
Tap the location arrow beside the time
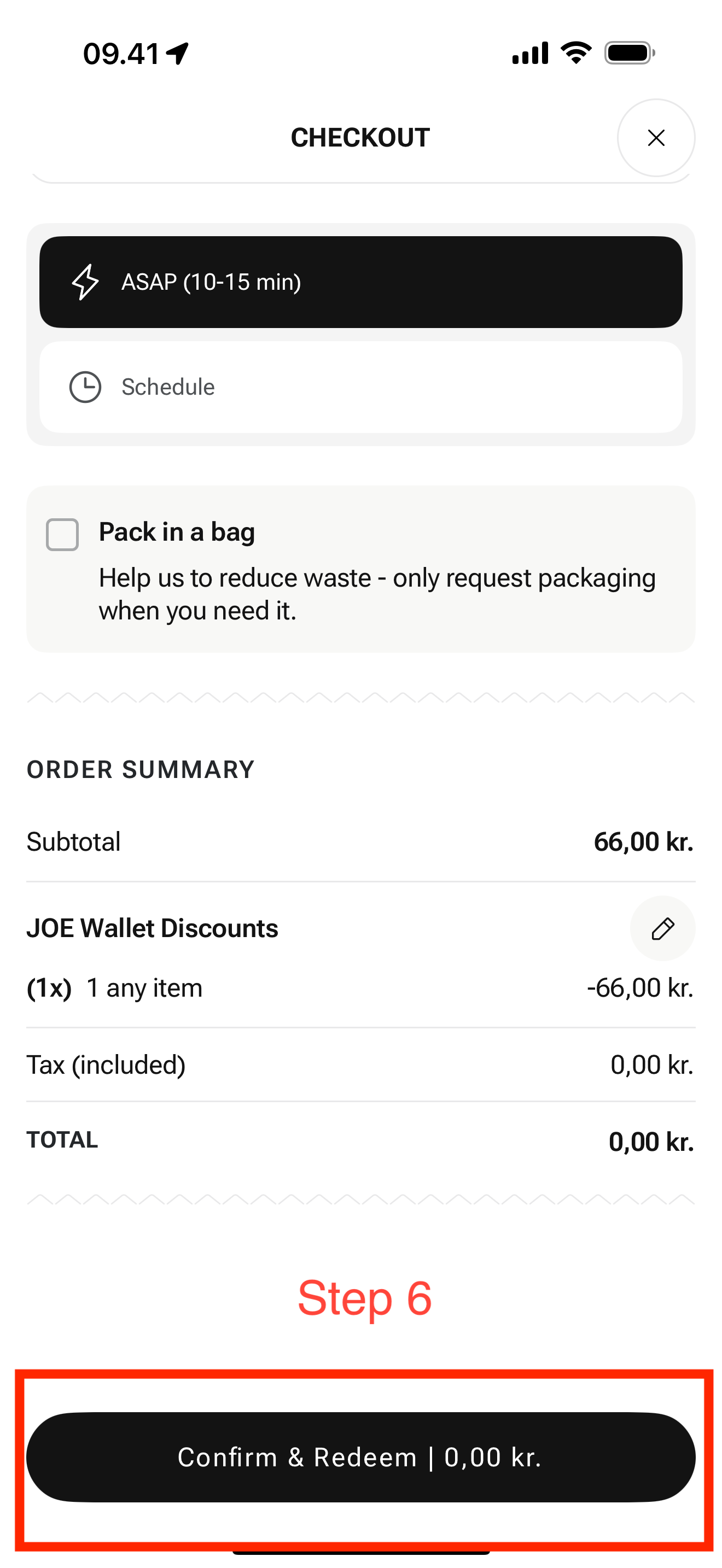tap(178, 54)
